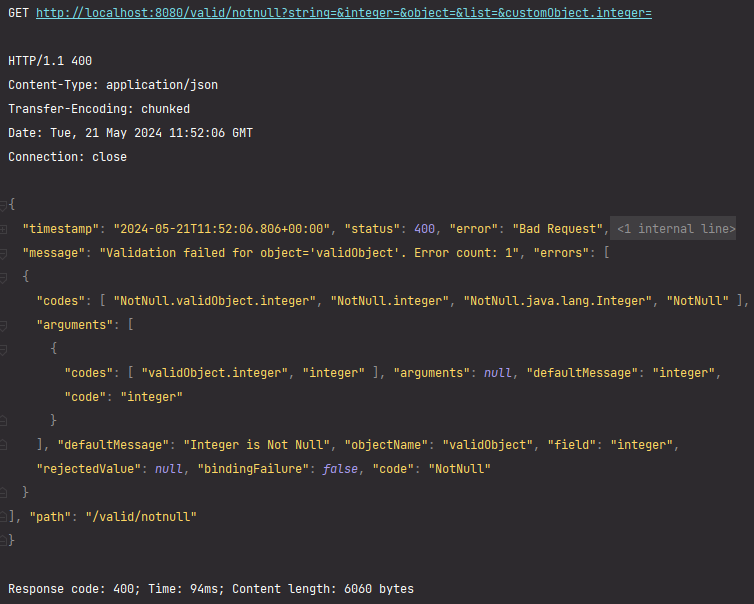The image size is (754, 604).
Task: Click the "Transfer-Encoding: chunked" header
Action: pyautogui.click(x=99, y=109)
